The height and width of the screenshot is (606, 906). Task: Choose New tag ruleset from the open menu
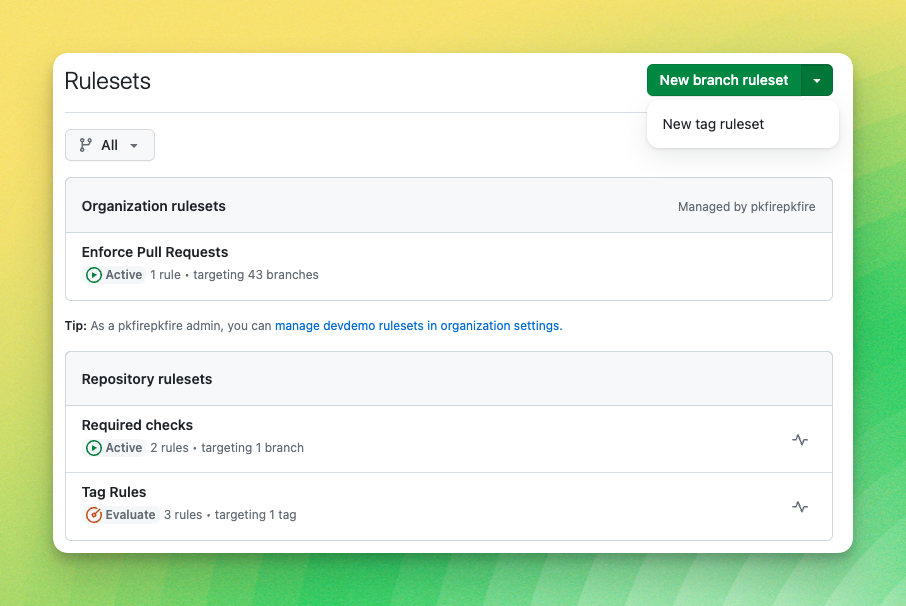coord(713,124)
